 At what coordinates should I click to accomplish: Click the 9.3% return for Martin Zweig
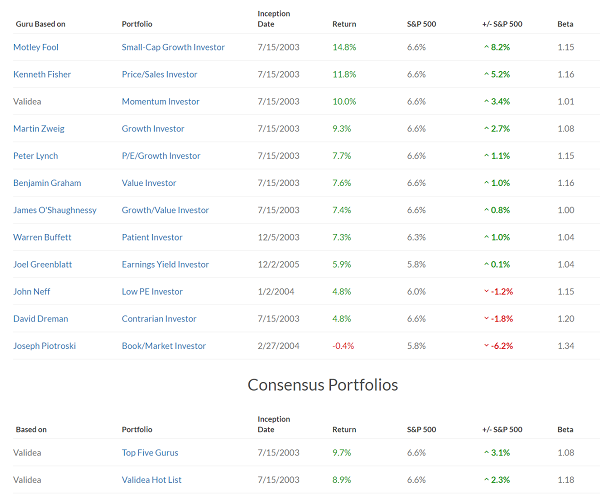[x=342, y=129]
